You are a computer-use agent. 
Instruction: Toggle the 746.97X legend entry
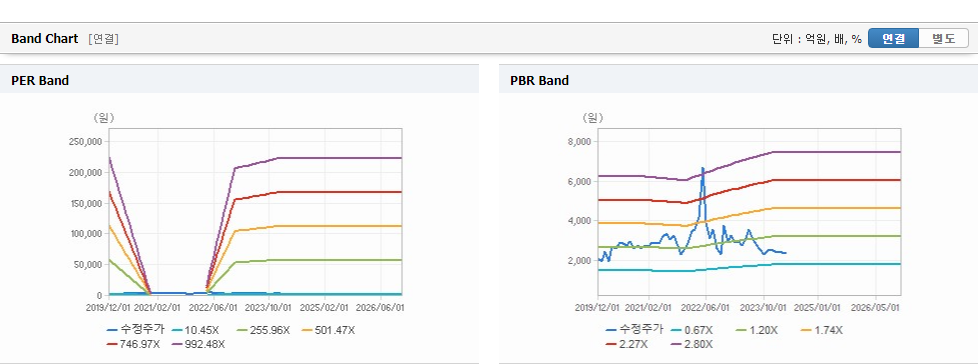click(133, 344)
